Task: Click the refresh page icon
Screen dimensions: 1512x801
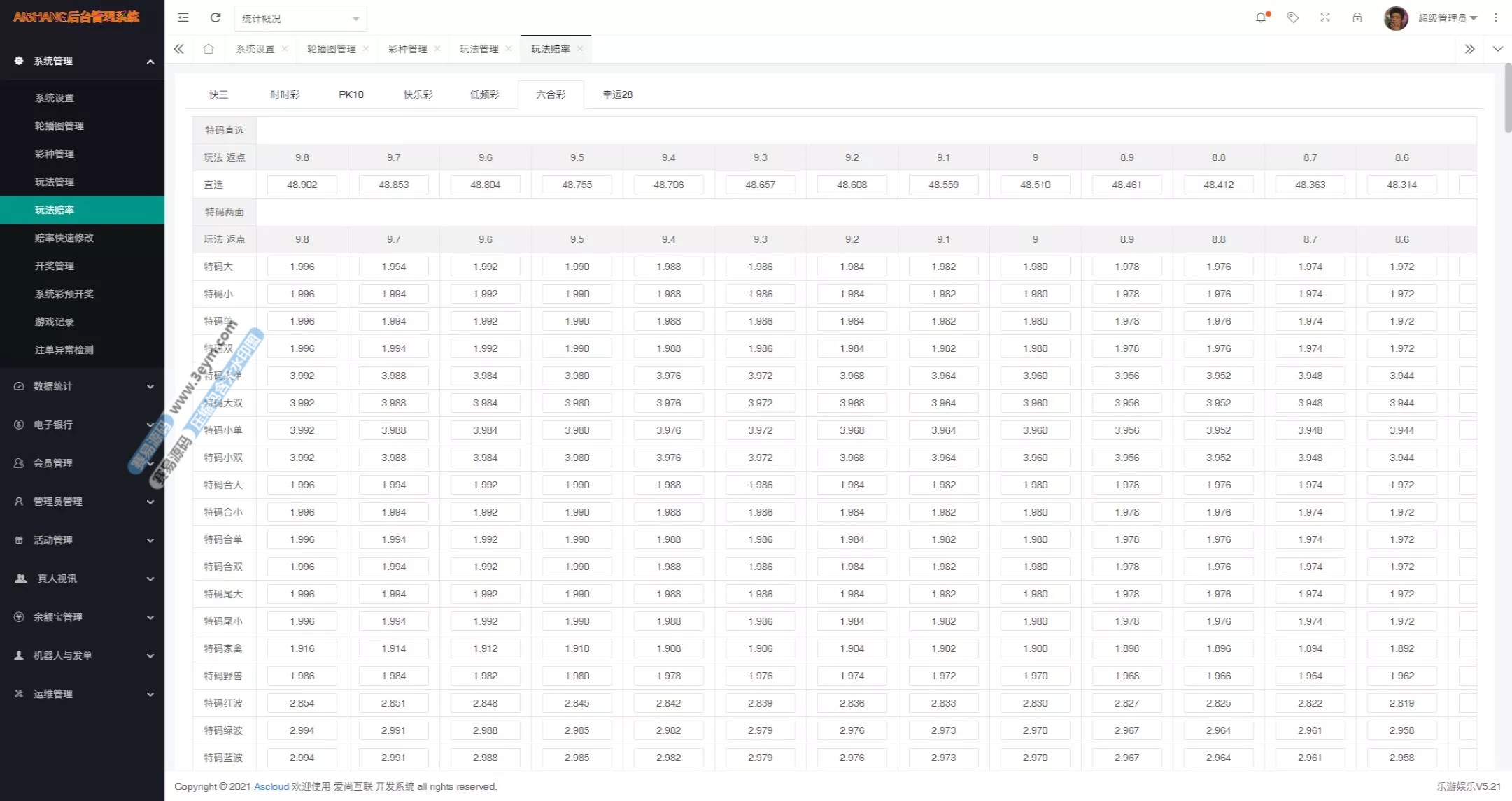Action: [216, 17]
